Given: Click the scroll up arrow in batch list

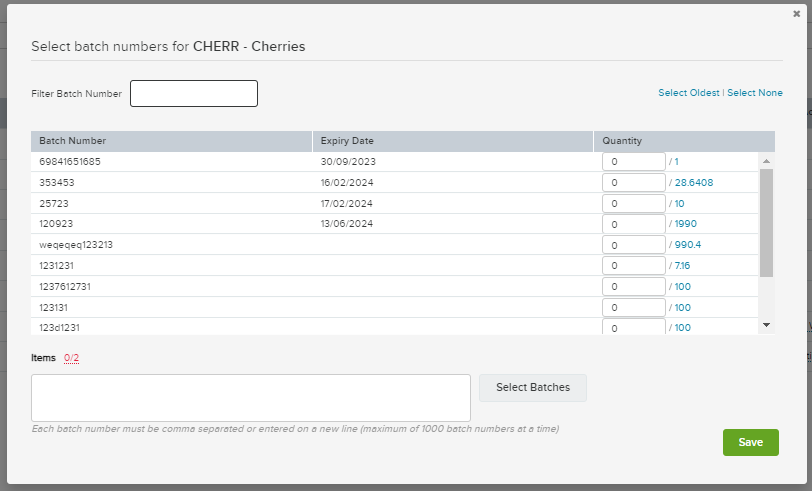Looking at the screenshot, I should pos(766,162).
